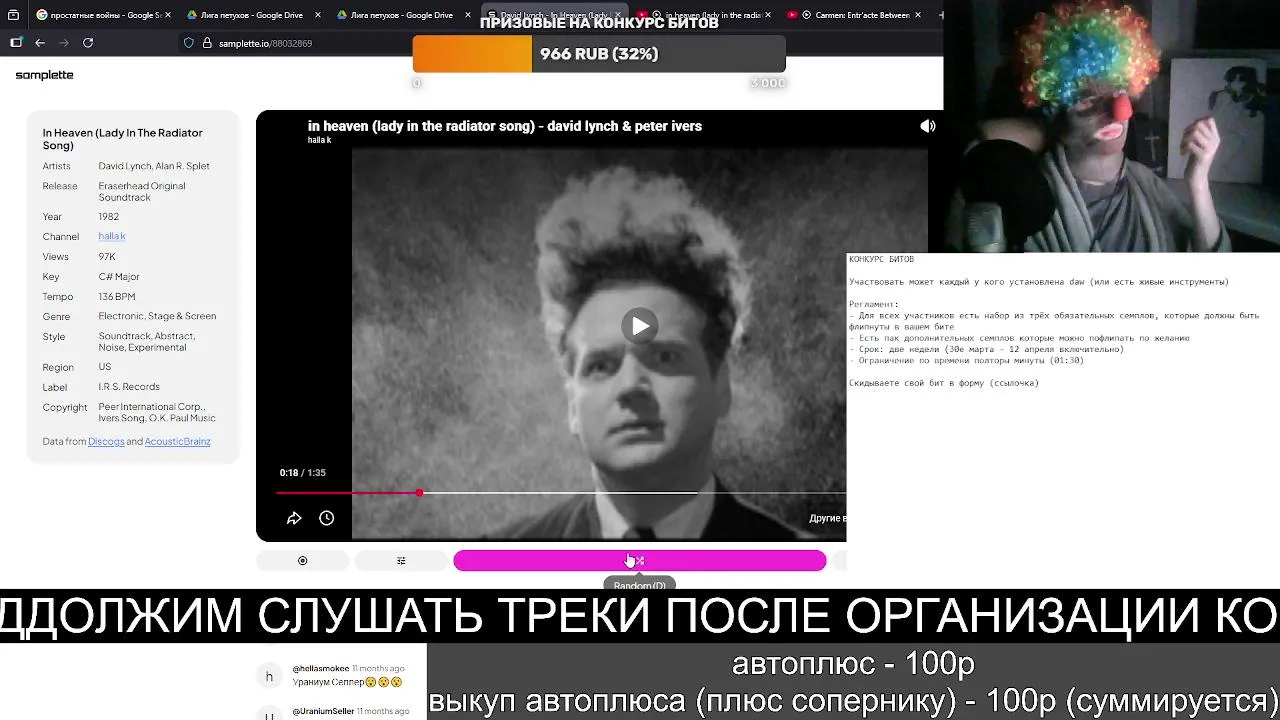Seek using the red video progress bar

561,493
